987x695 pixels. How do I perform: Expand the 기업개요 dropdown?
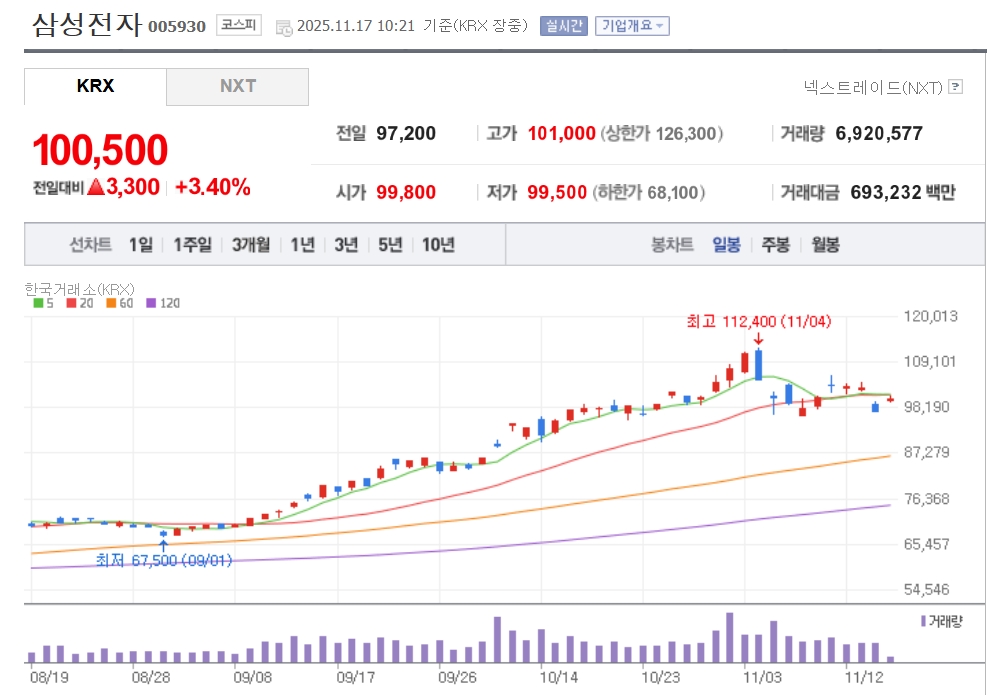(x=631, y=26)
